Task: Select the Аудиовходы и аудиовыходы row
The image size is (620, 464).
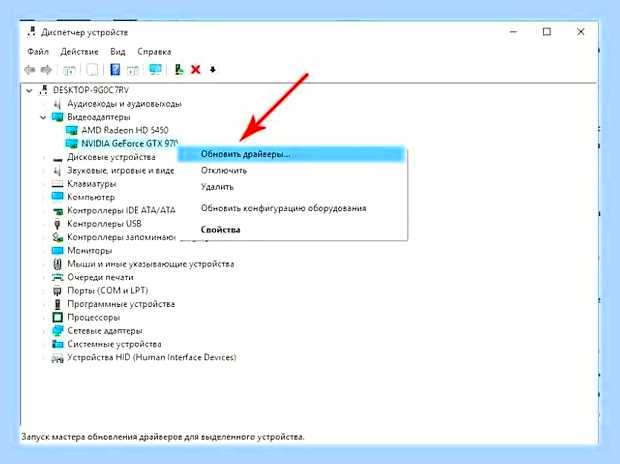Action: click(124, 104)
